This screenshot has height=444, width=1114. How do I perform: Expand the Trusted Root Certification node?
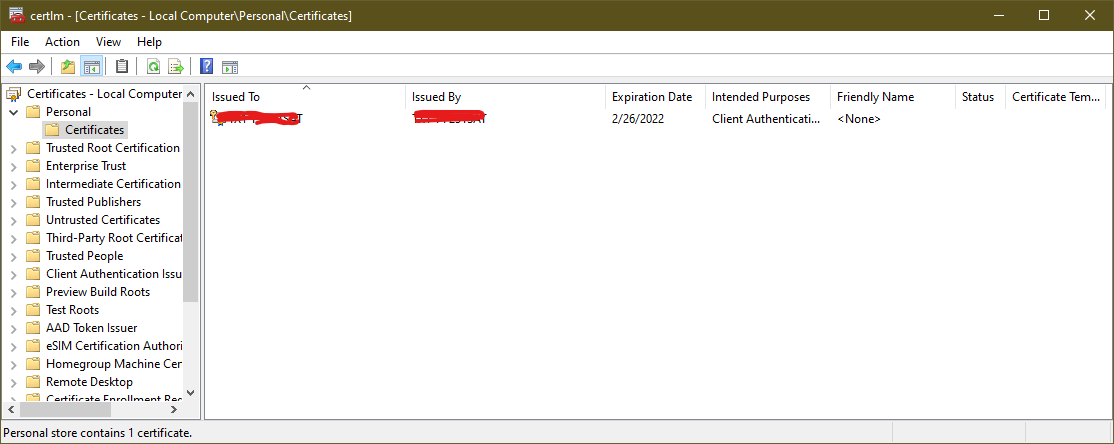pos(13,148)
